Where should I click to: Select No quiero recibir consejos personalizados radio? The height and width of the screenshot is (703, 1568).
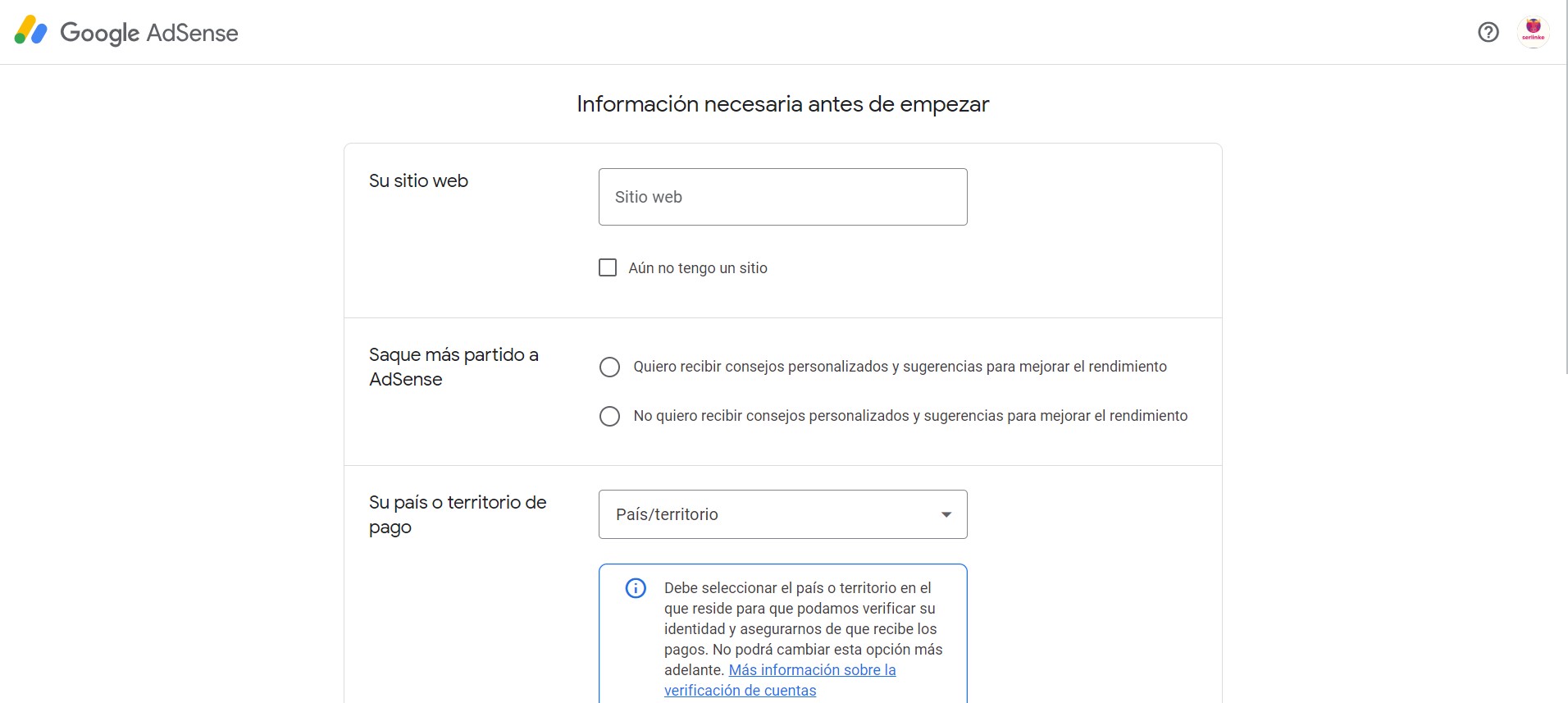coord(609,416)
